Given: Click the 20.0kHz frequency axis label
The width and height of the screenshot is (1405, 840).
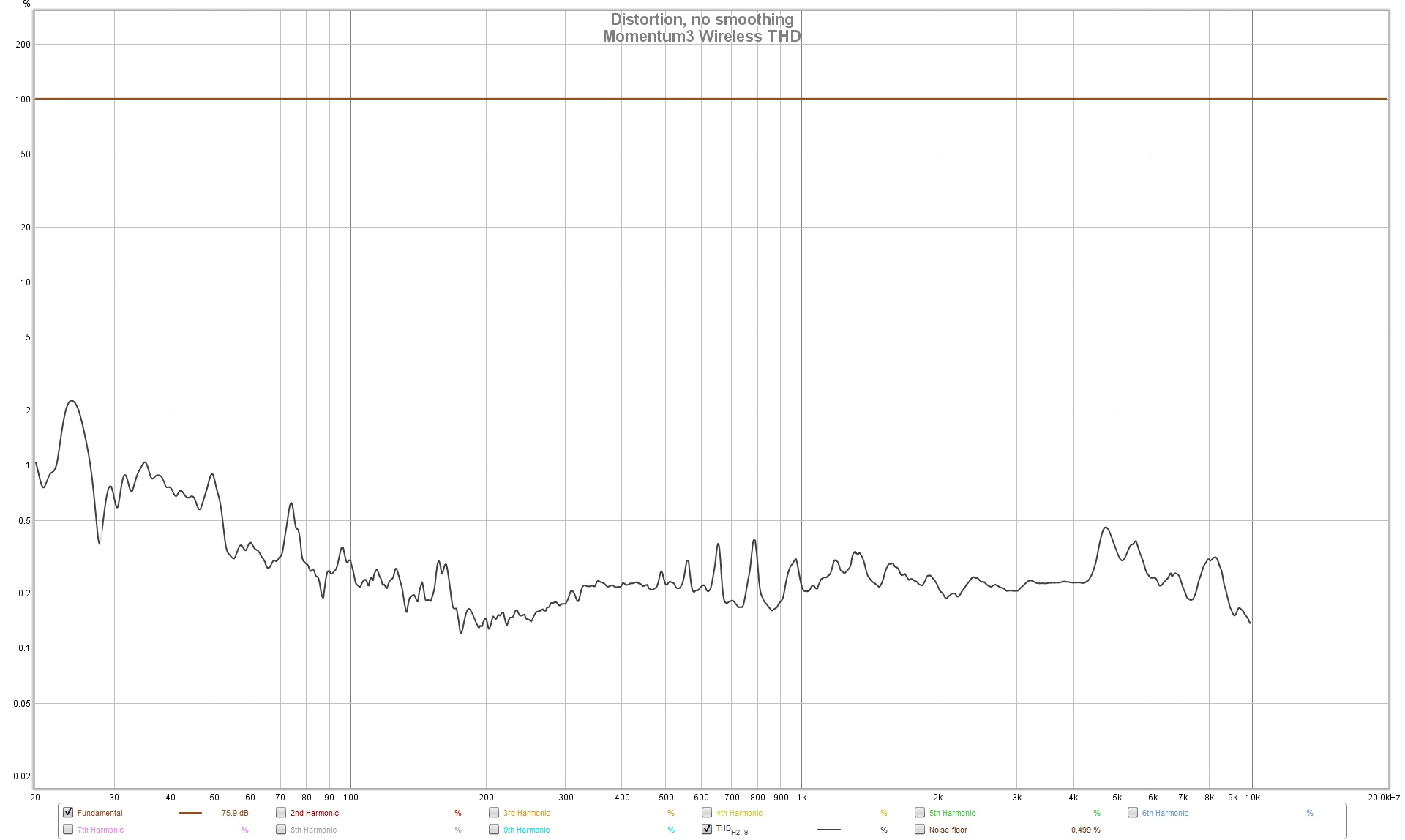Looking at the screenshot, I should 1383,798.
